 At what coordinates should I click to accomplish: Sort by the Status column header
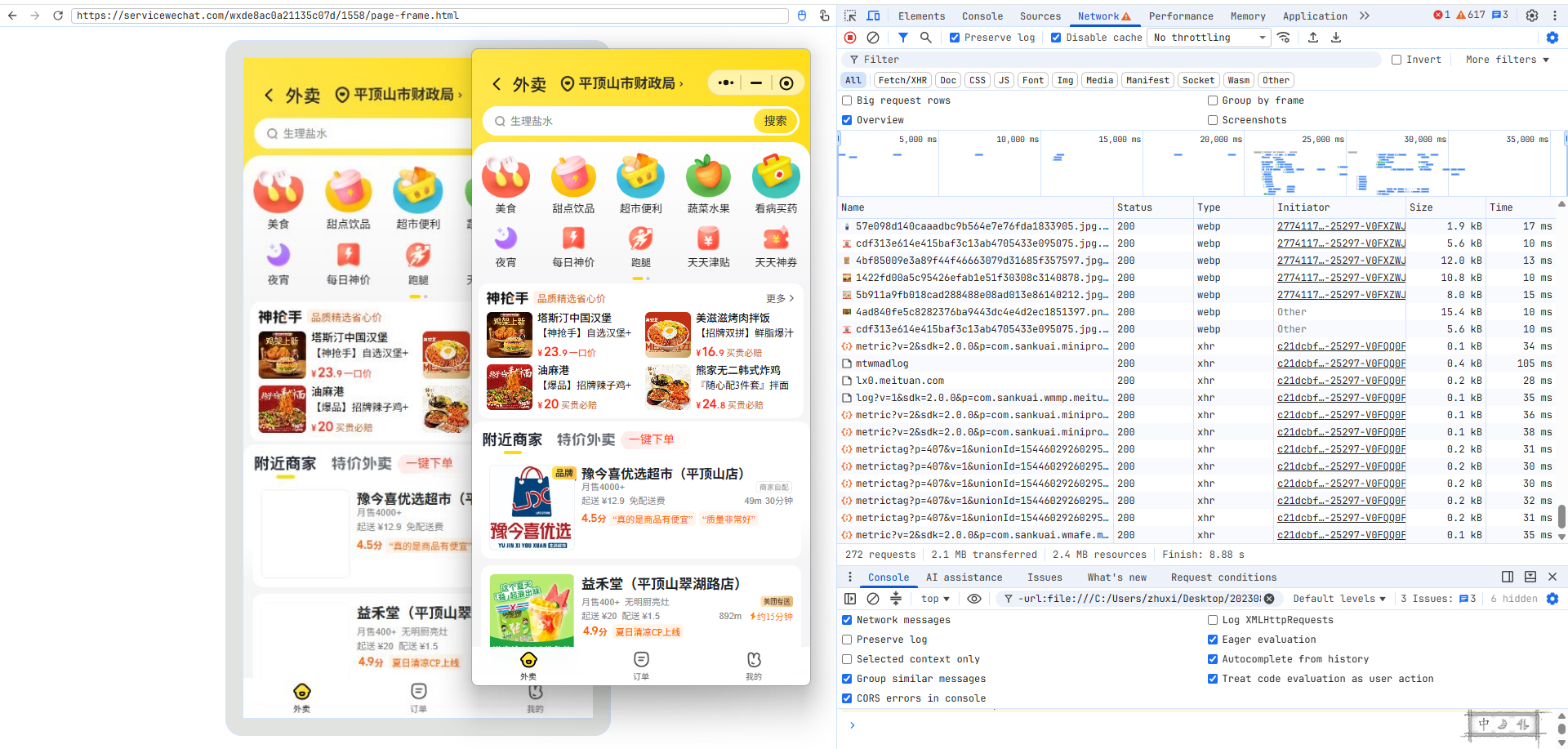(x=1151, y=207)
